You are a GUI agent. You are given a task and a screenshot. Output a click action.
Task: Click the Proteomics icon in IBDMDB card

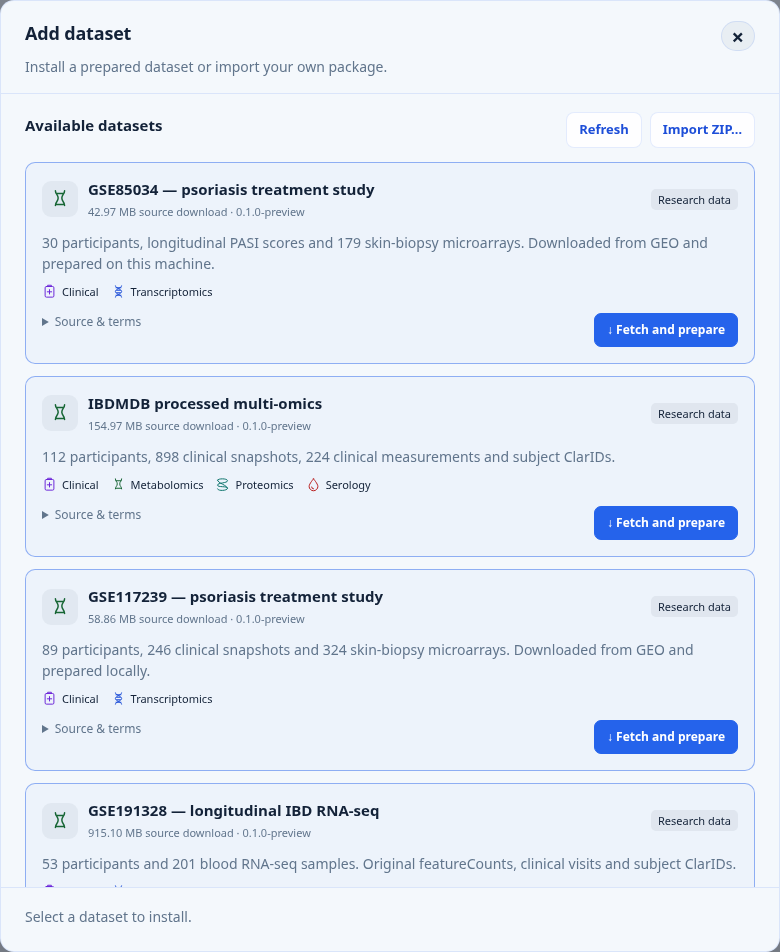tap(223, 484)
